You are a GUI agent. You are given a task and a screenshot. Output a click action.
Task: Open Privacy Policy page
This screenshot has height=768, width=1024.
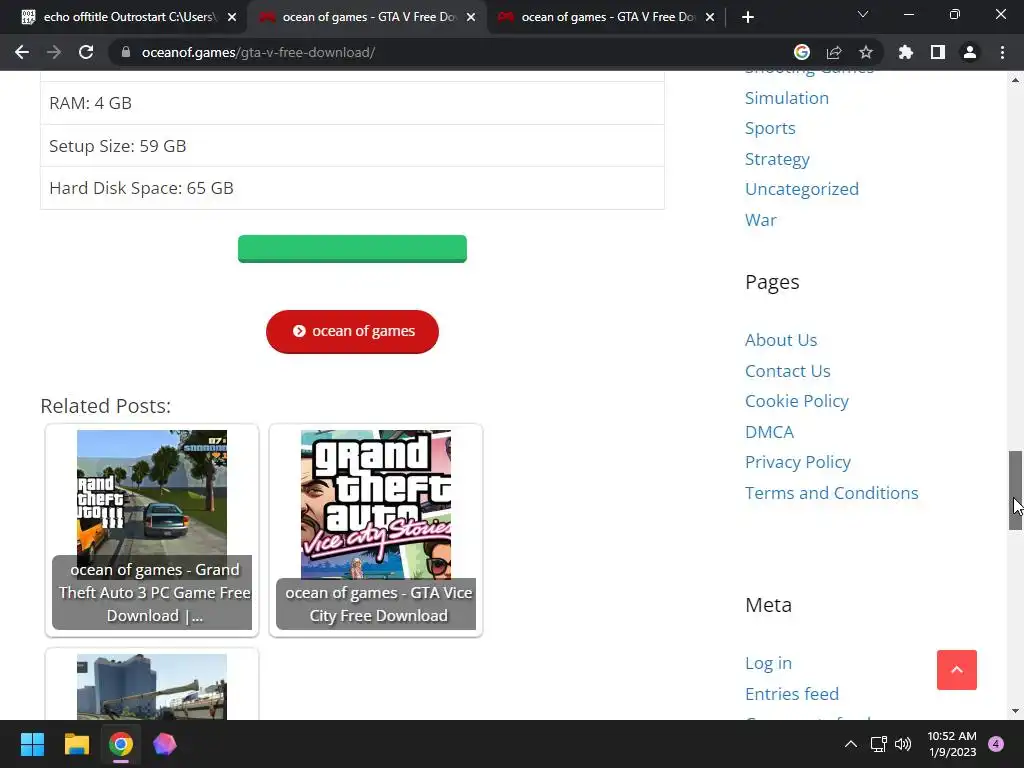tap(798, 462)
